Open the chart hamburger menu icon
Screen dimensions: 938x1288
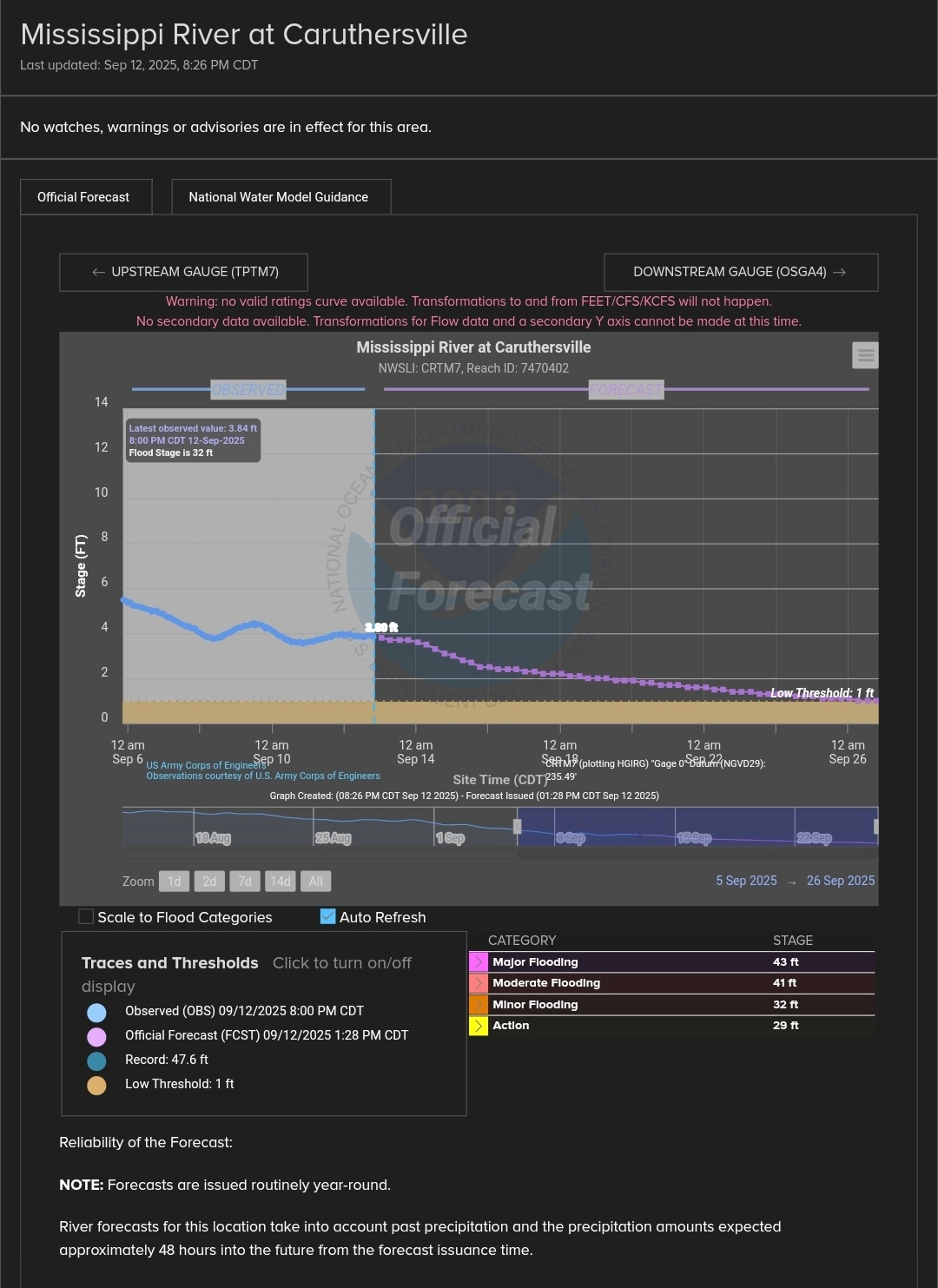coord(865,355)
